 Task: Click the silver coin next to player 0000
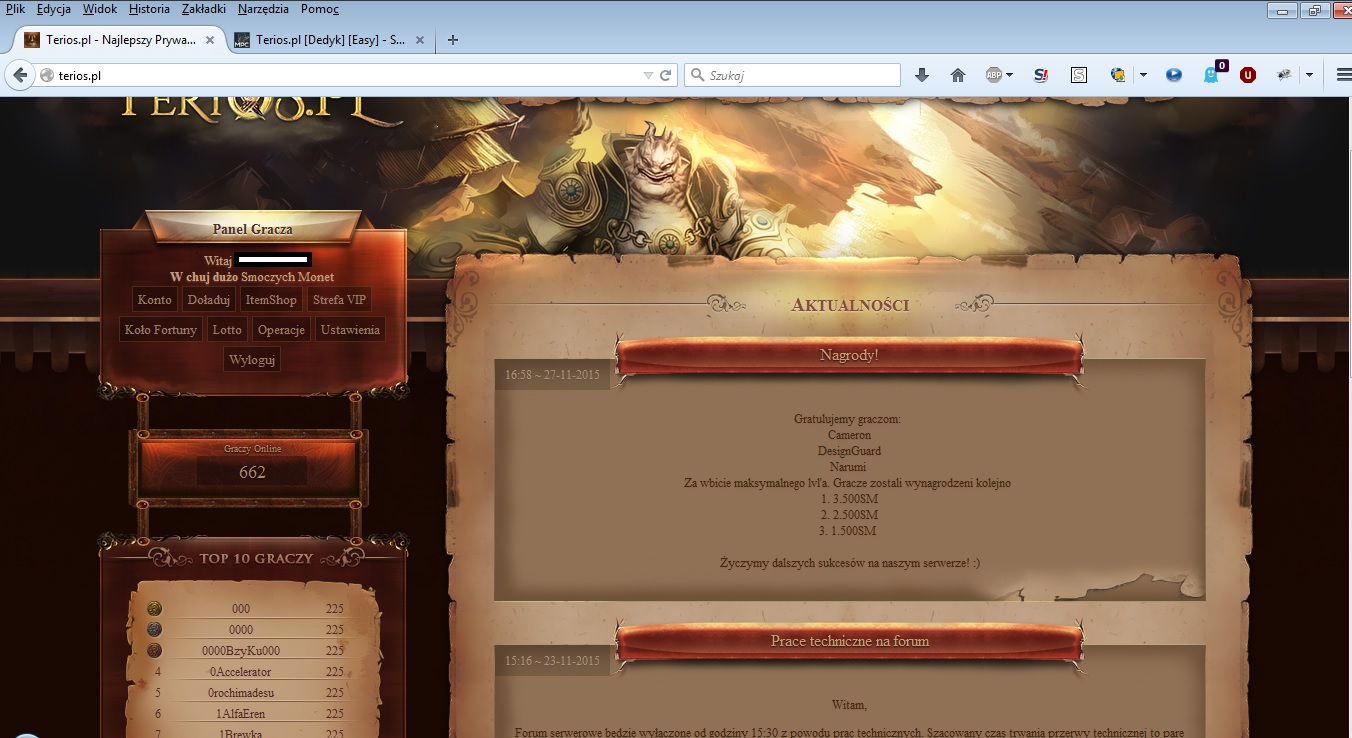(154, 630)
